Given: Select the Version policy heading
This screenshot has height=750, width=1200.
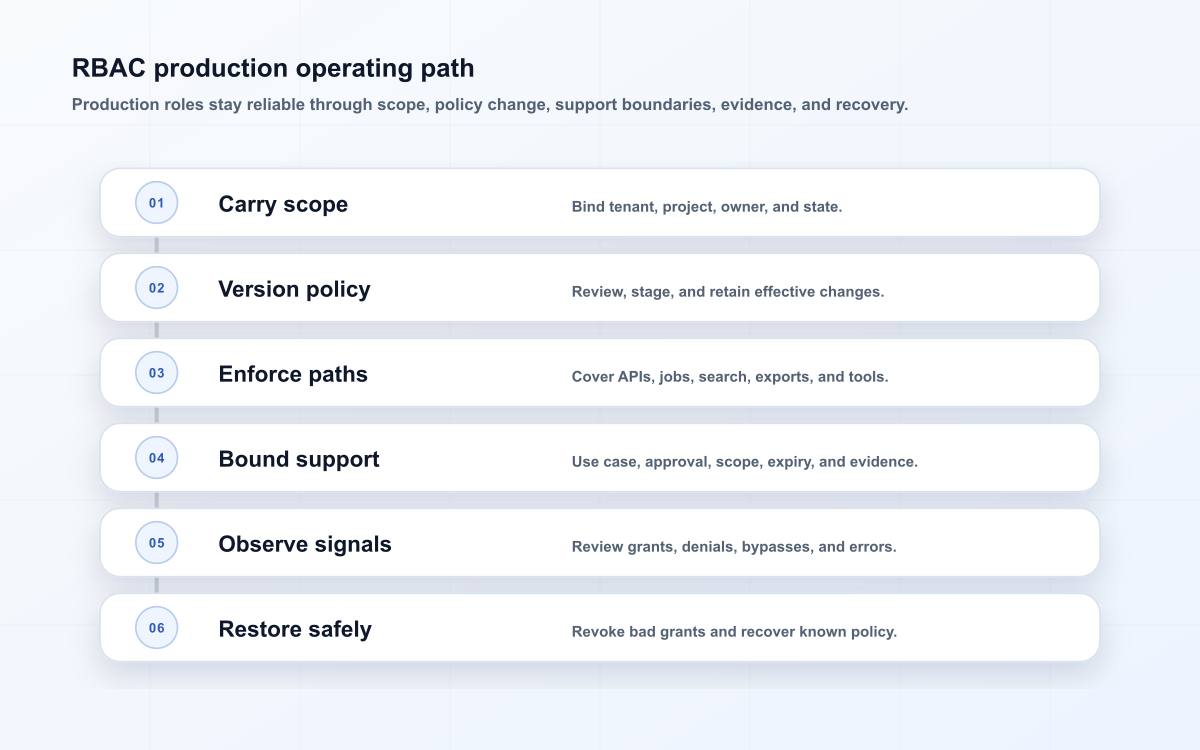Looking at the screenshot, I should click(294, 289).
